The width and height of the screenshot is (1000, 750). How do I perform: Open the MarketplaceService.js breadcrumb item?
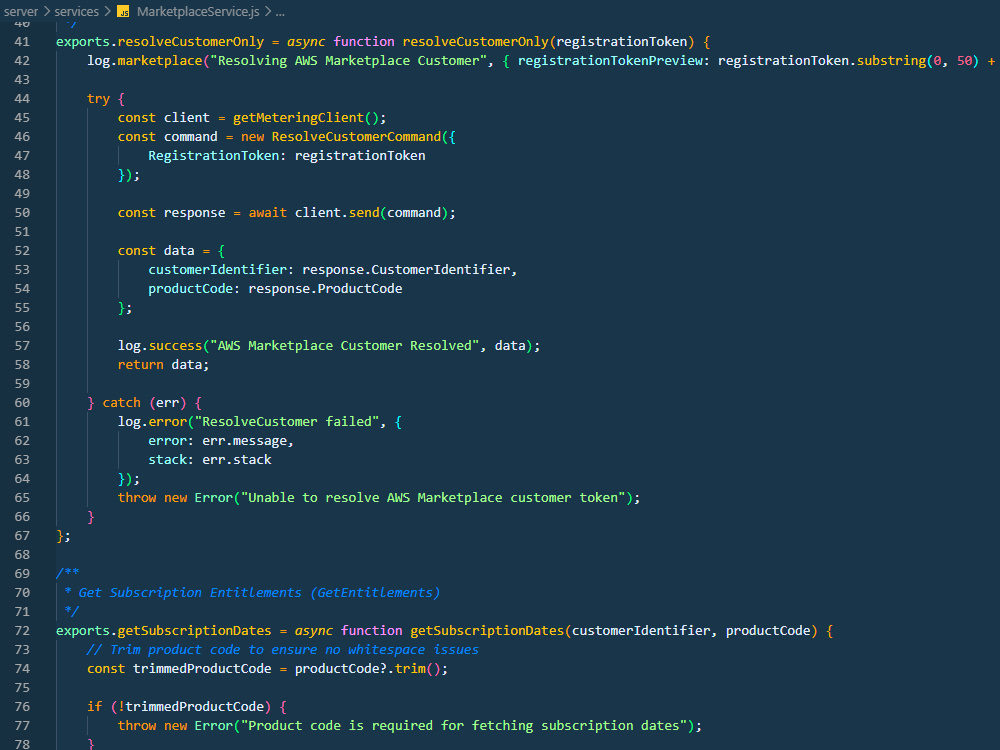(198, 11)
